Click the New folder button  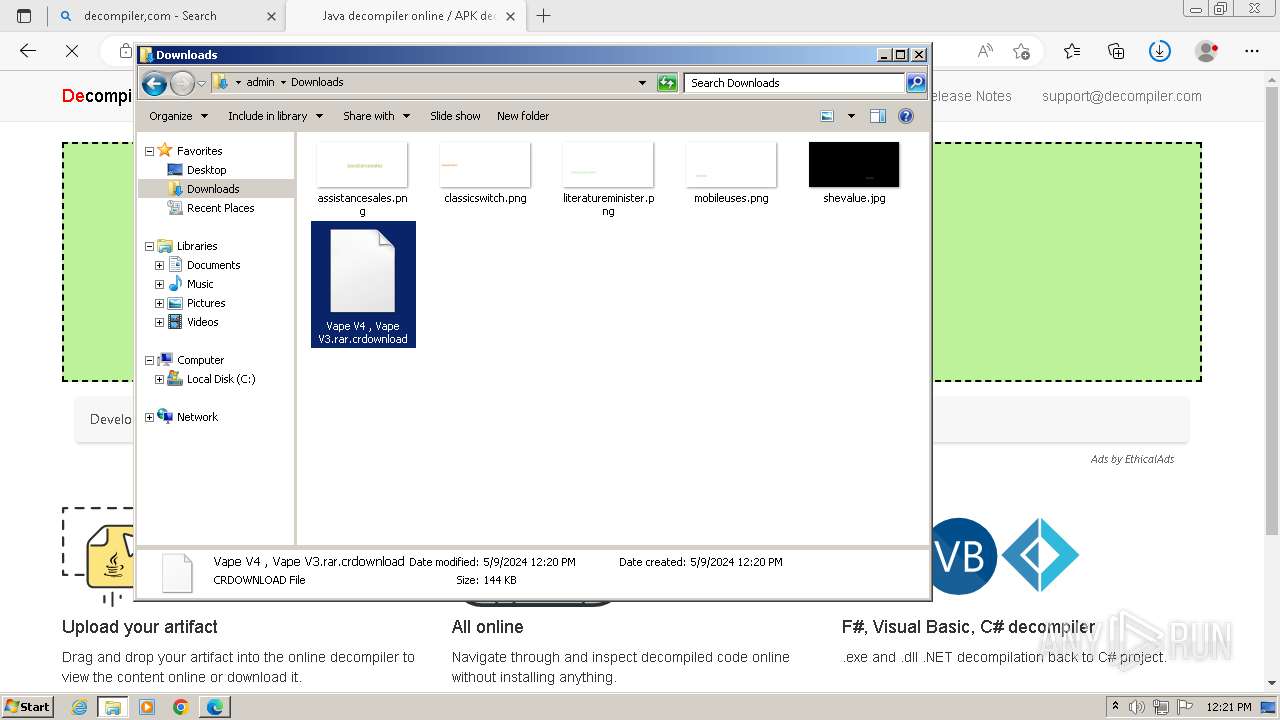pos(523,116)
